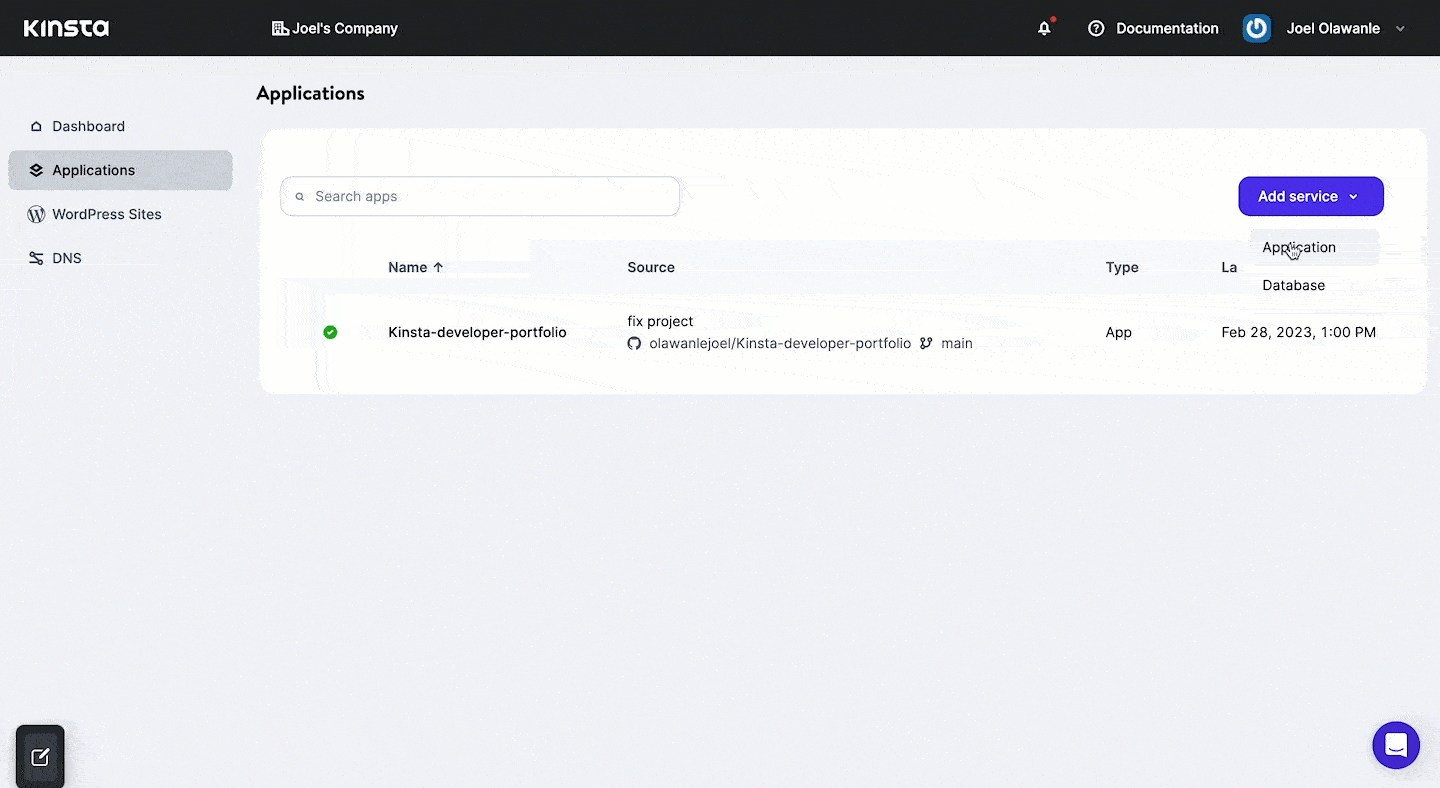
Task: Open DNS via its sidebar icon
Action: (35, 258)
